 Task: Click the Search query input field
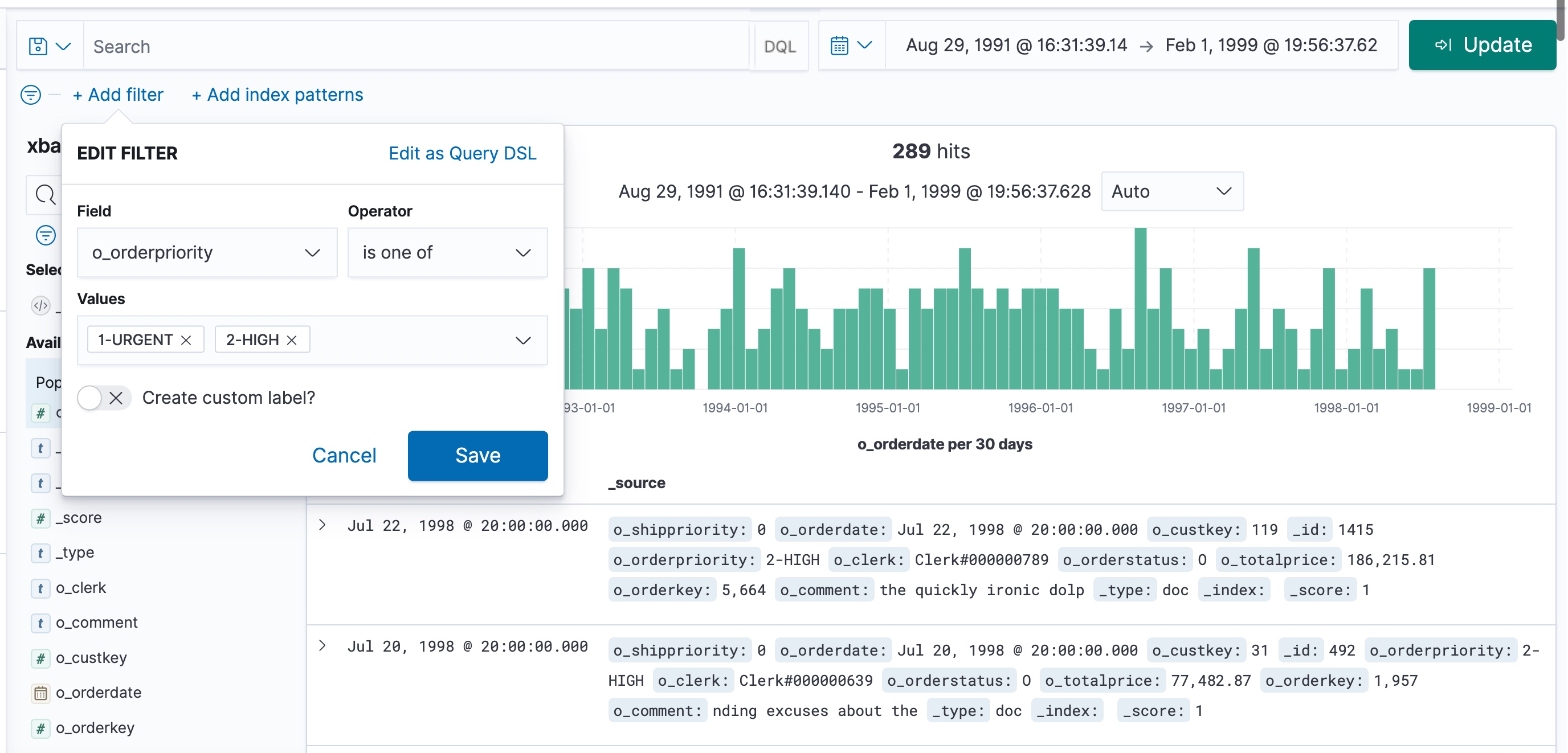[x=417, y=46]
